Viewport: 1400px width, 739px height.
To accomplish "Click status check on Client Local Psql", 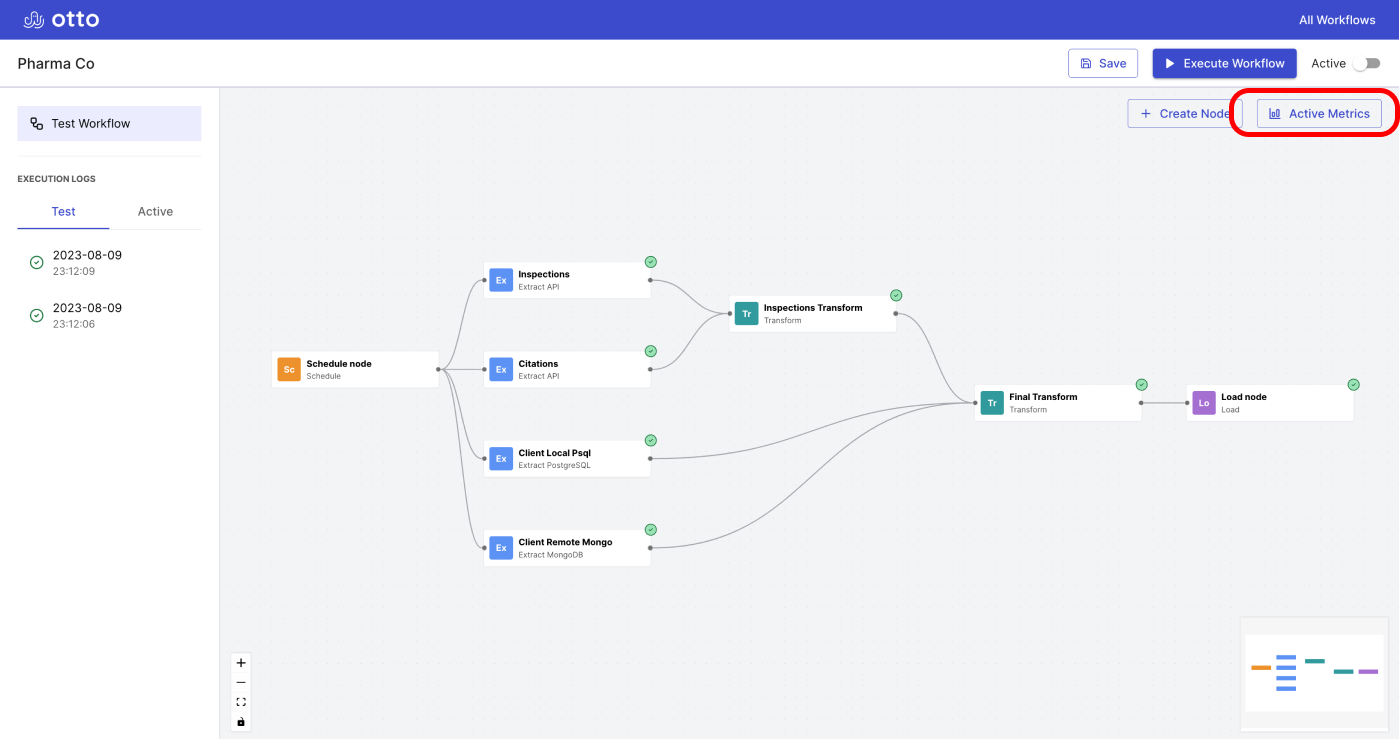I will (651, 440).
